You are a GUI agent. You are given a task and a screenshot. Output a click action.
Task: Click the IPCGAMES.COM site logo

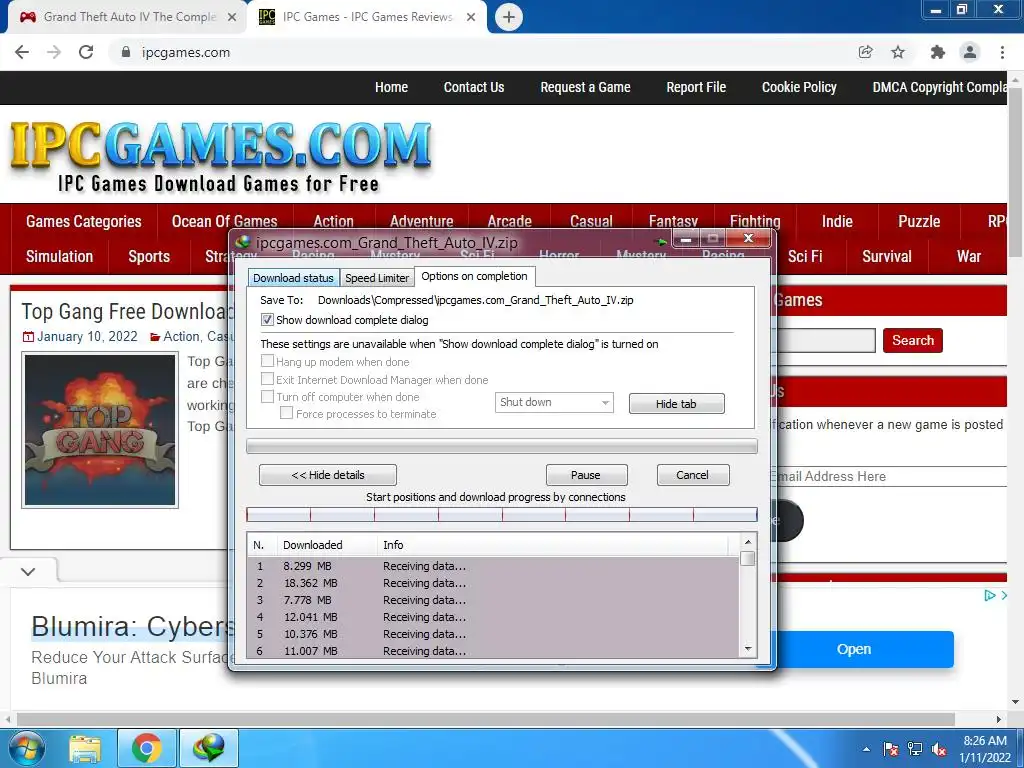[221, 157]
